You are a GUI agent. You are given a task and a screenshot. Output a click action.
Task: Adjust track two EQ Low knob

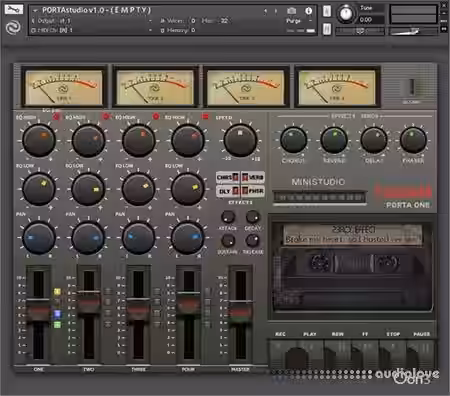pos(88,189)
